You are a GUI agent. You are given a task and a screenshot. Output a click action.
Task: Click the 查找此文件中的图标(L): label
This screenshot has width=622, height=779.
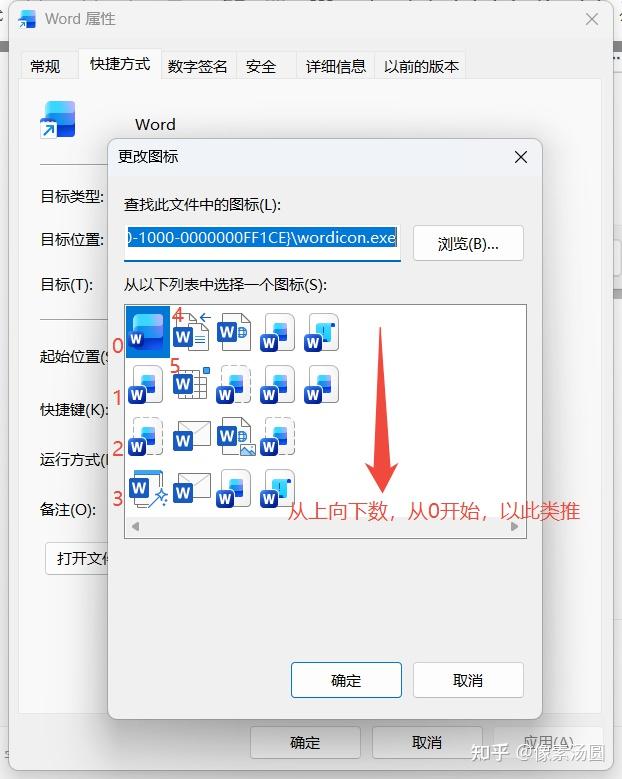202,205
